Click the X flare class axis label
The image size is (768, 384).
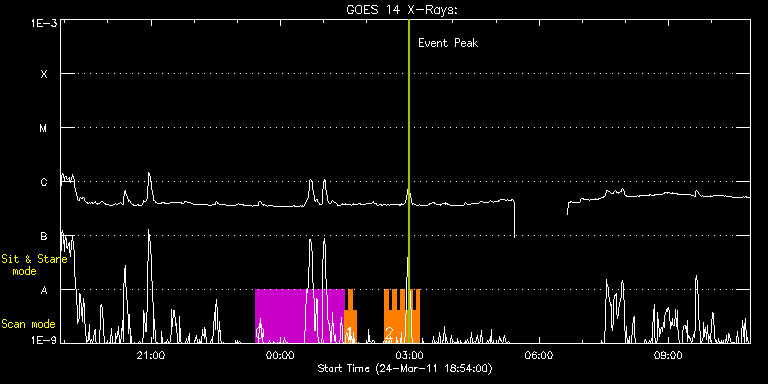click(44, 74)
